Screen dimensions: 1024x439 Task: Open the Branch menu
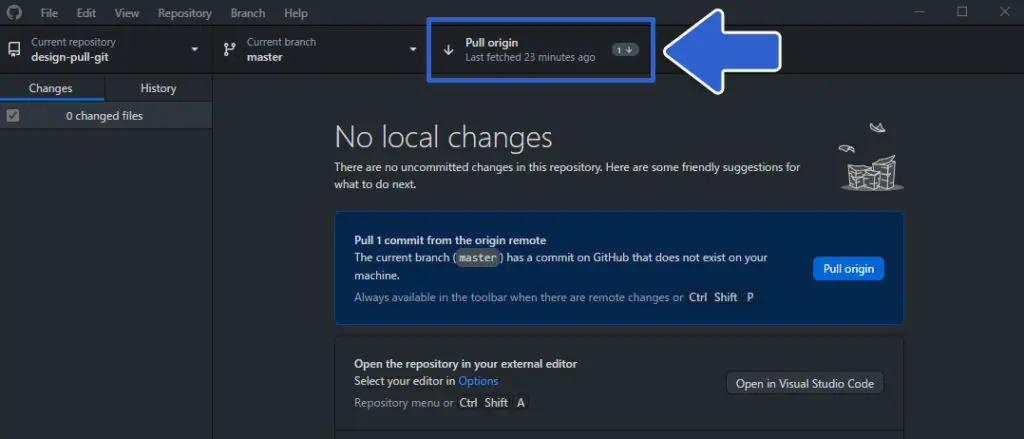coord(247,13)
